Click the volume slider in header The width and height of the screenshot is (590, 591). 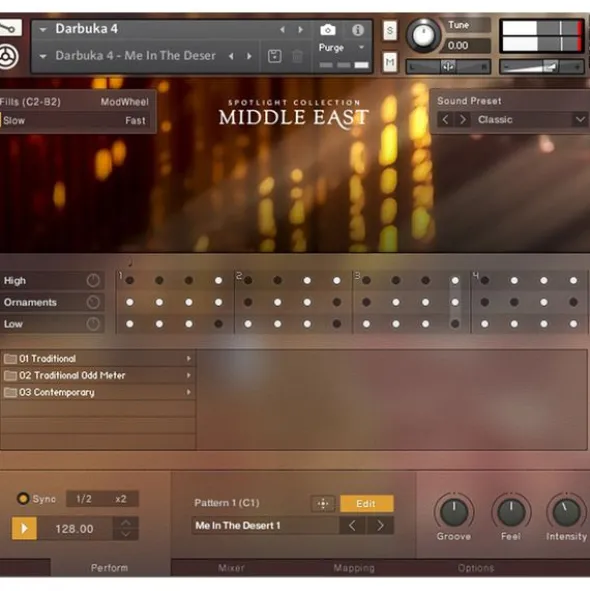click(542, 67)
